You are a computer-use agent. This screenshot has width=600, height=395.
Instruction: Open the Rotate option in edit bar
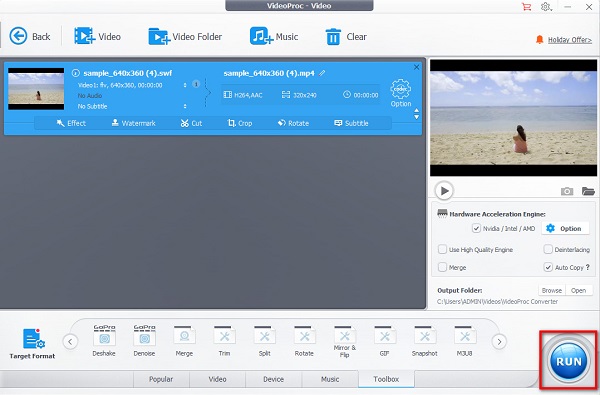pyautogui.click(x=293, y=123)
